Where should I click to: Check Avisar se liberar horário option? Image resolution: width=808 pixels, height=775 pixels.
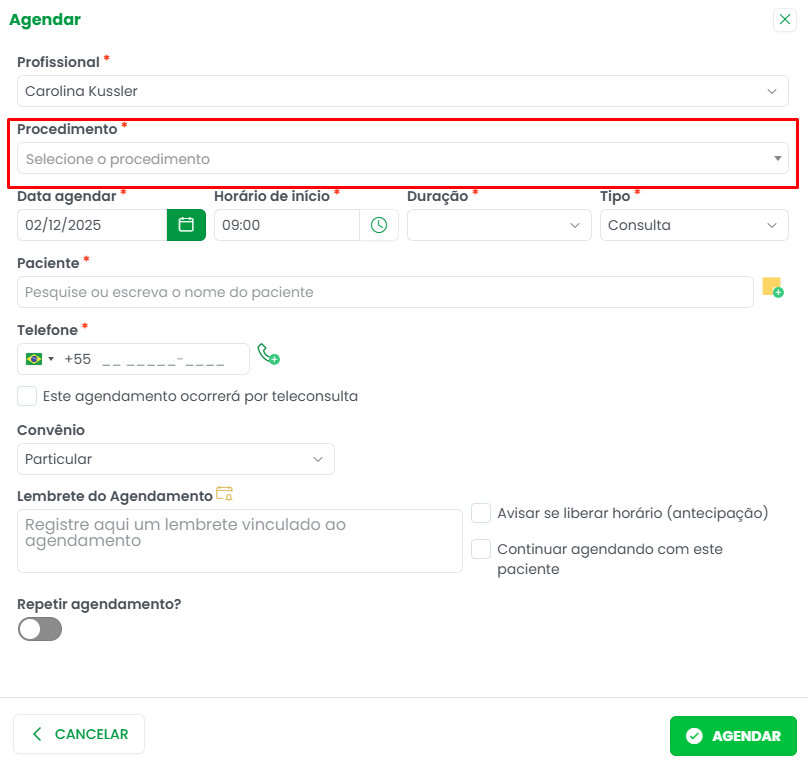(481, 513)
